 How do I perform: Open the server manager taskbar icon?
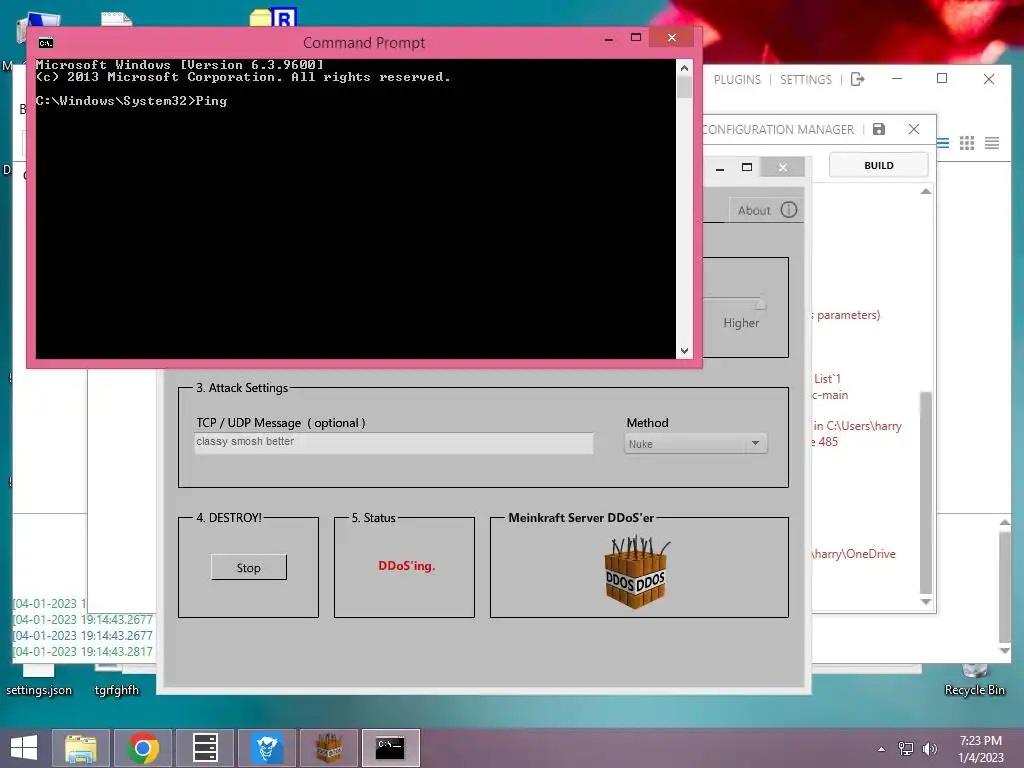pos(205,748)
